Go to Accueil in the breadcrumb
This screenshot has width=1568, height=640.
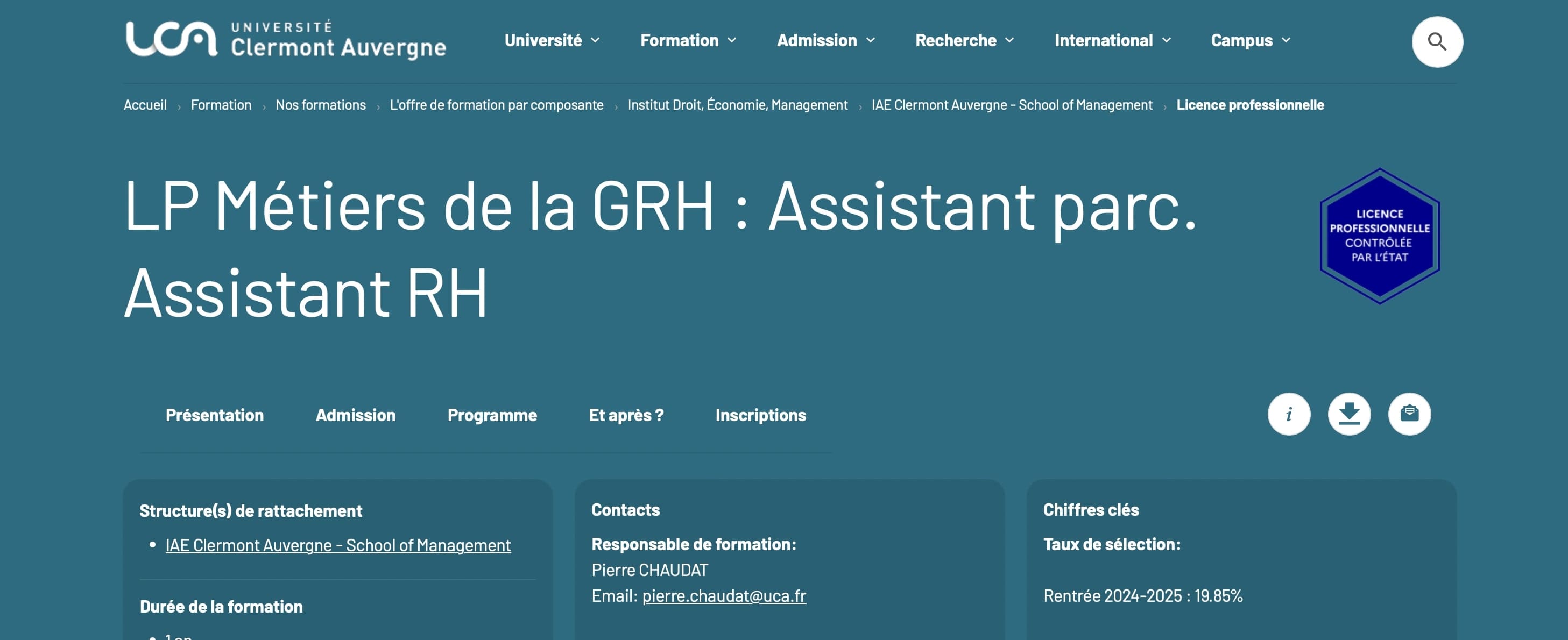[x=145, y=105]
